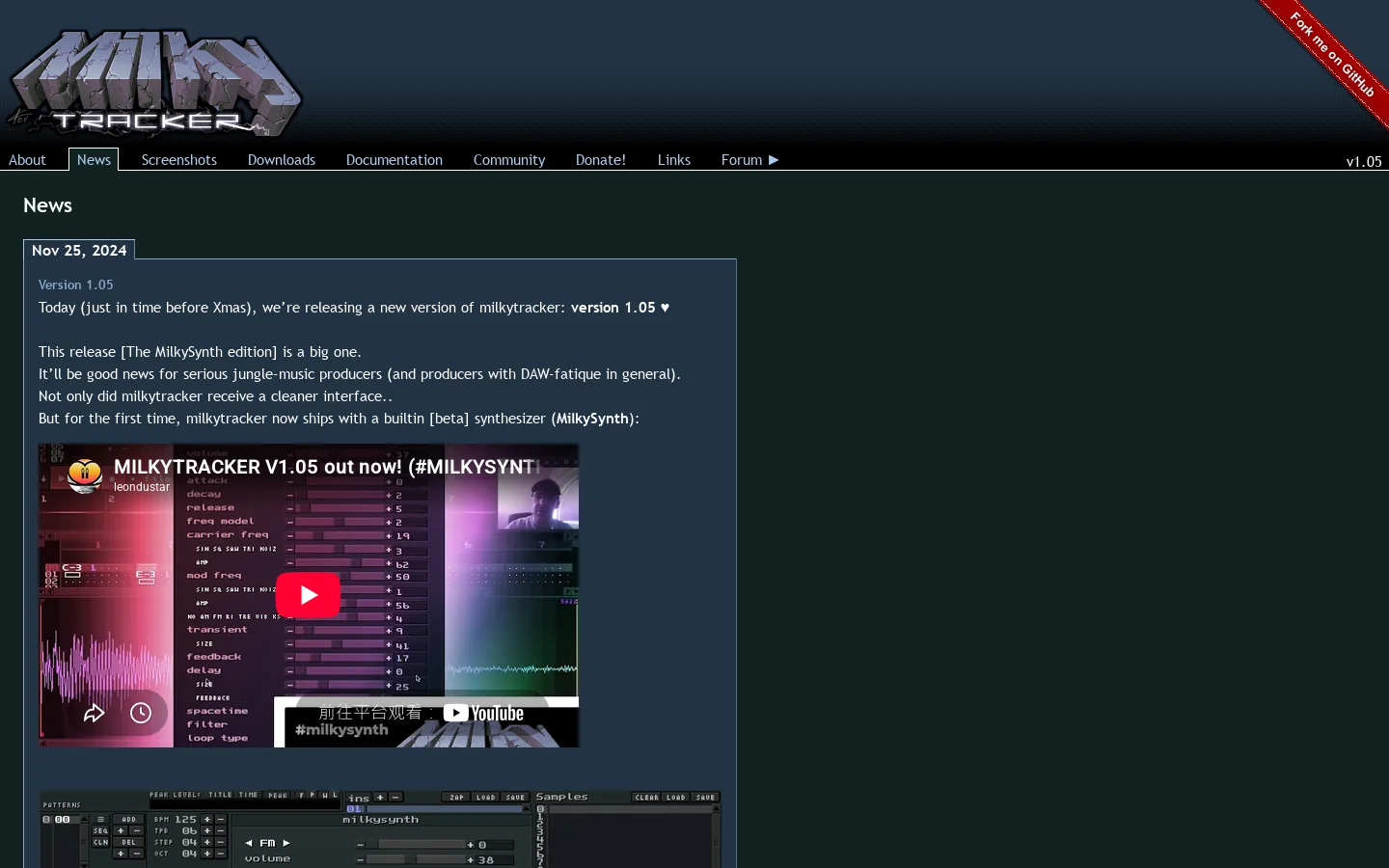Navigate to Documentation
Viewport: 1389px width, 868px height.
point(395,160)
